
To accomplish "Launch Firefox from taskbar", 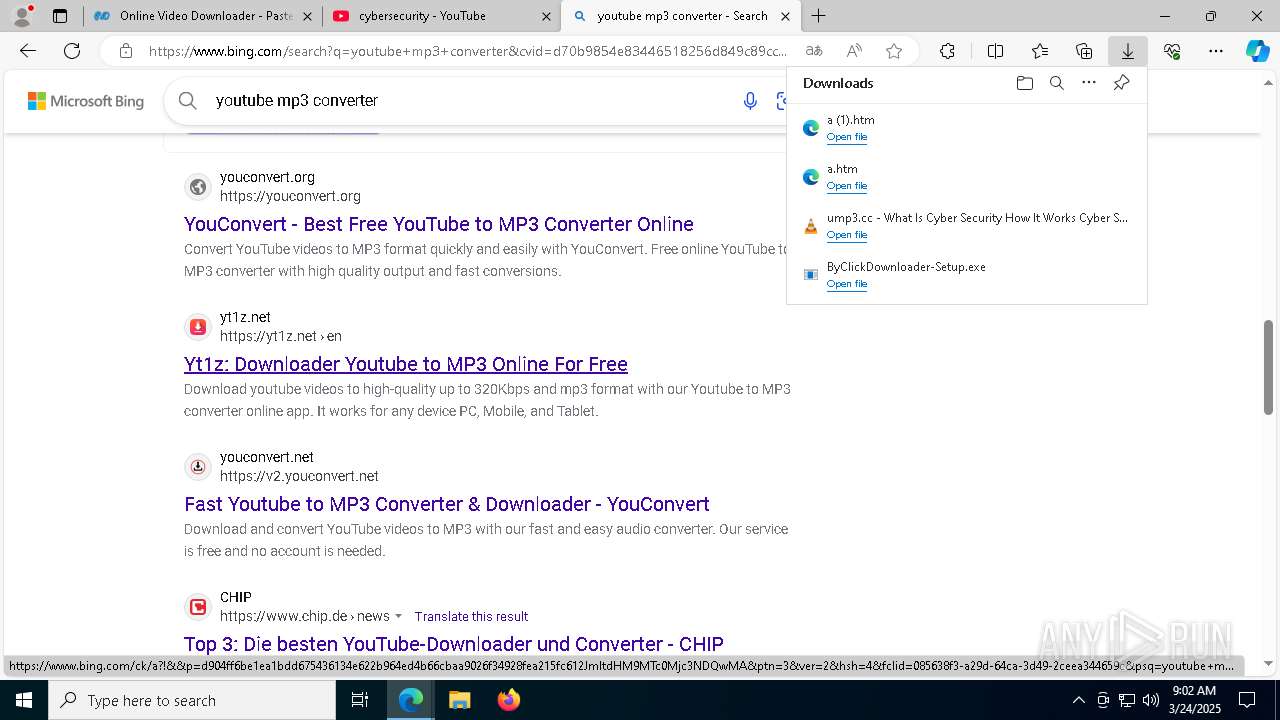I will point(509,700).
